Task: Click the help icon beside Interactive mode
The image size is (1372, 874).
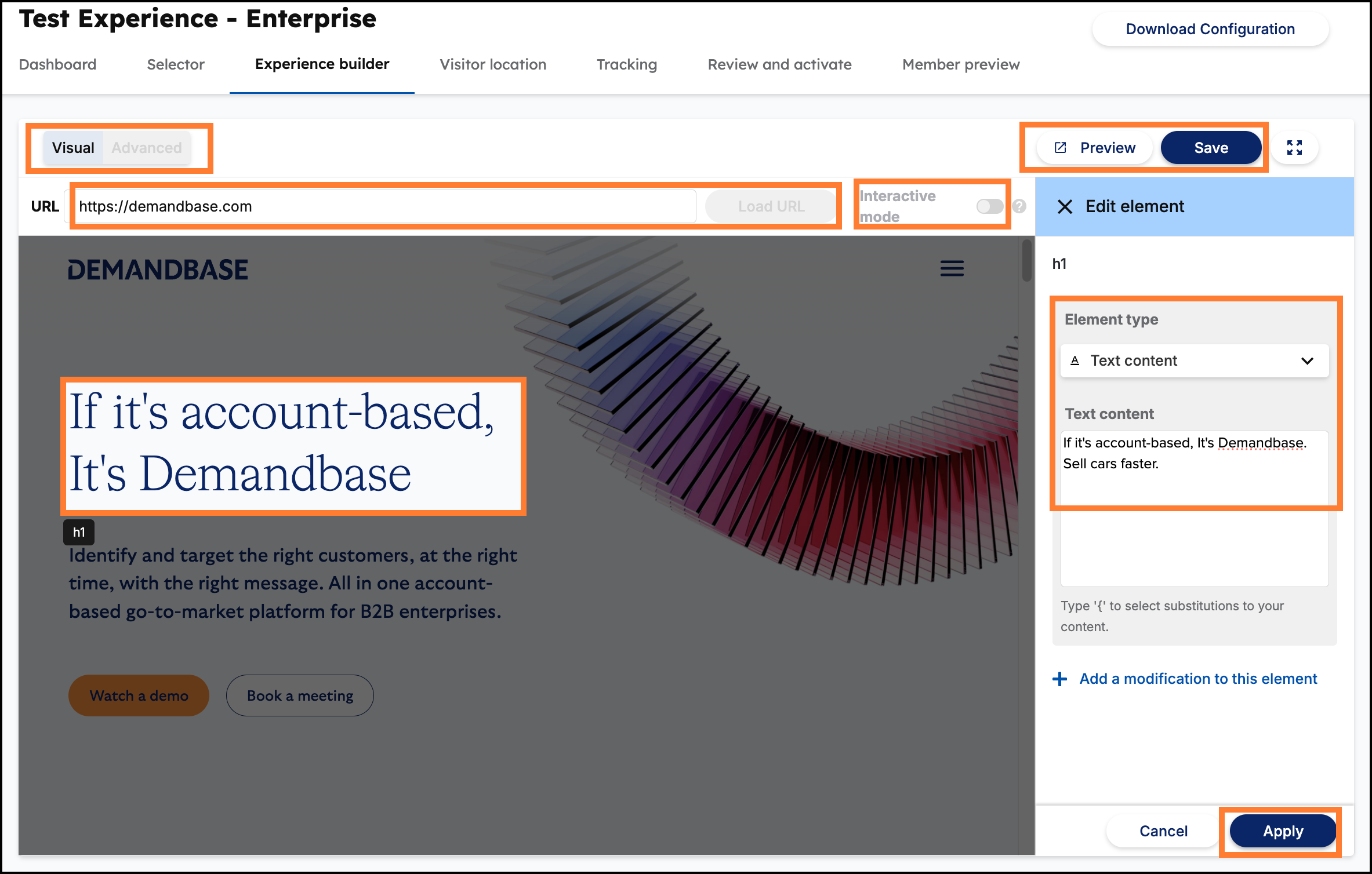Action: point(1019,206)
